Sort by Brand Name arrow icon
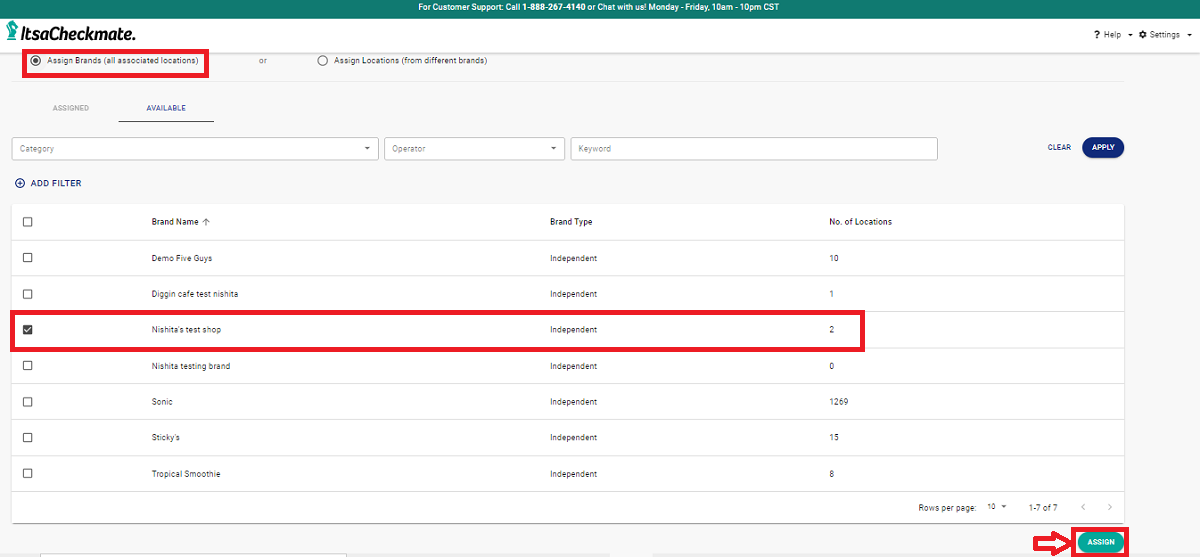 tap(207, 222)
